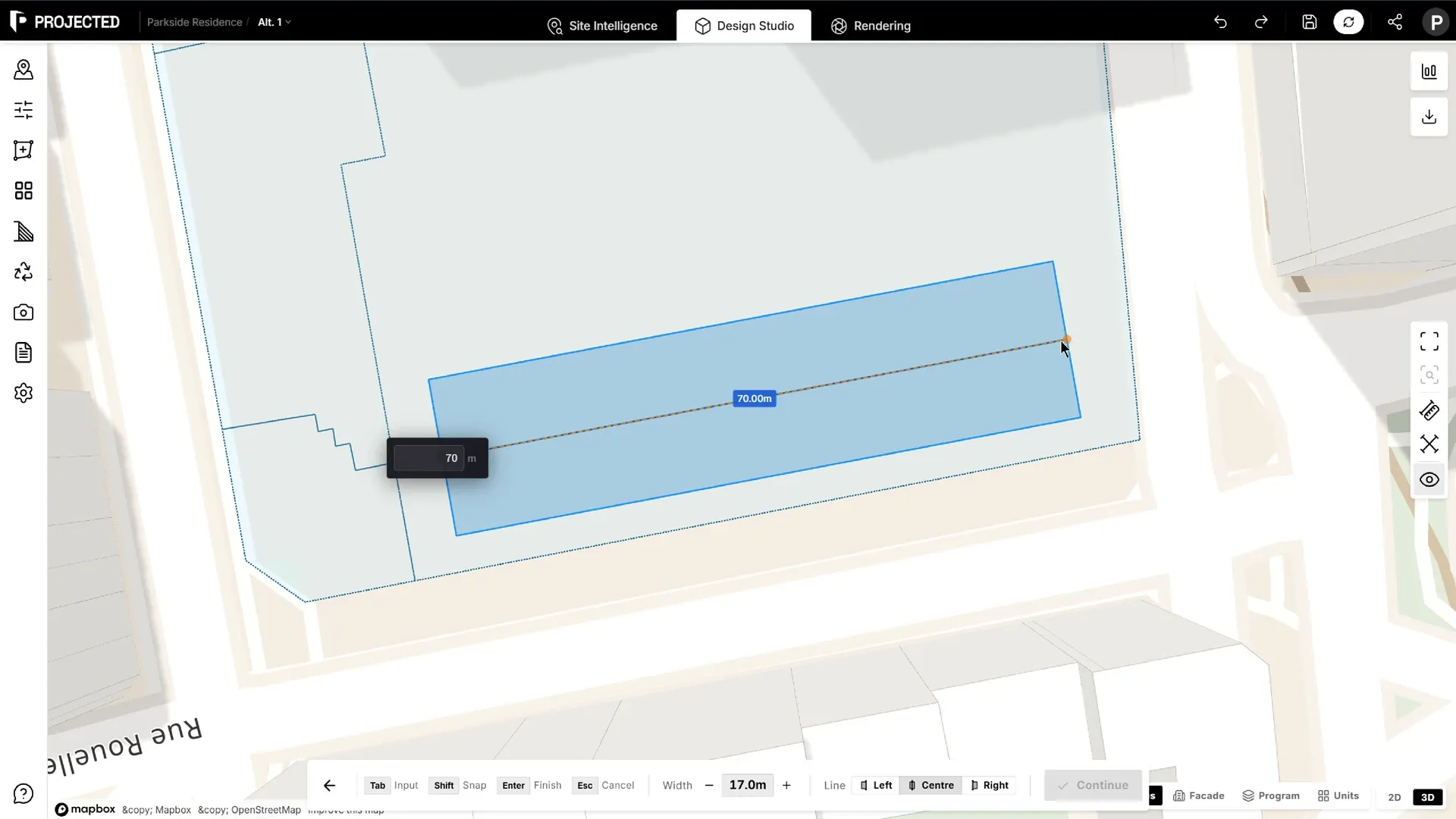Share the project
This screenshot has width=1456, height=819.
point(1395,22)
